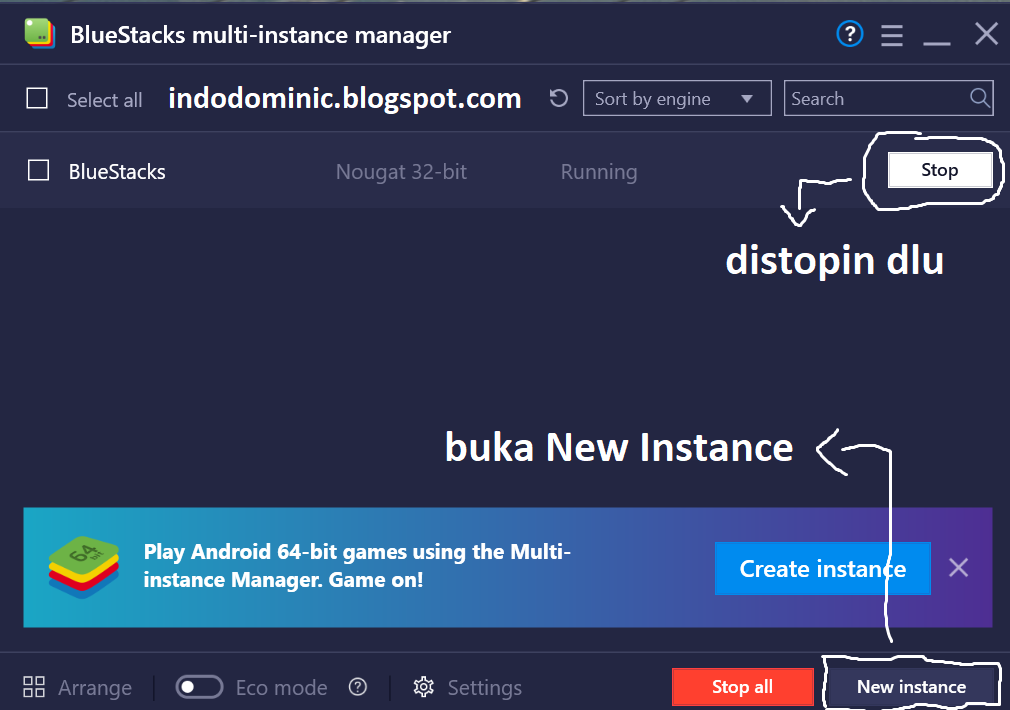Open the hamburger menu icon
The image size is (1010, 710).
click(891, 35)
